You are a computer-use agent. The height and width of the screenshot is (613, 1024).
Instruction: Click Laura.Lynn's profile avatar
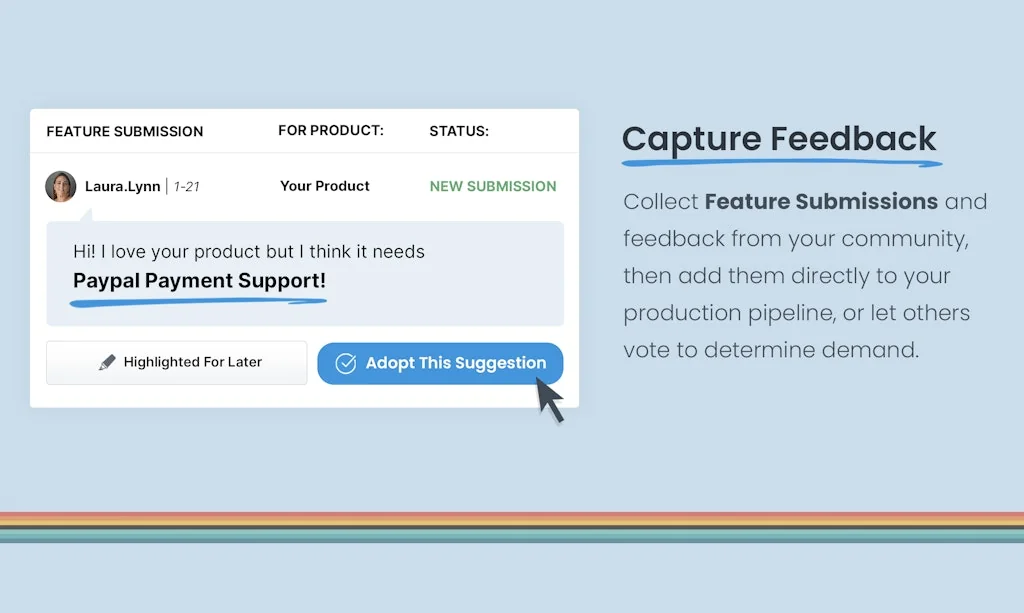point(61,187)
